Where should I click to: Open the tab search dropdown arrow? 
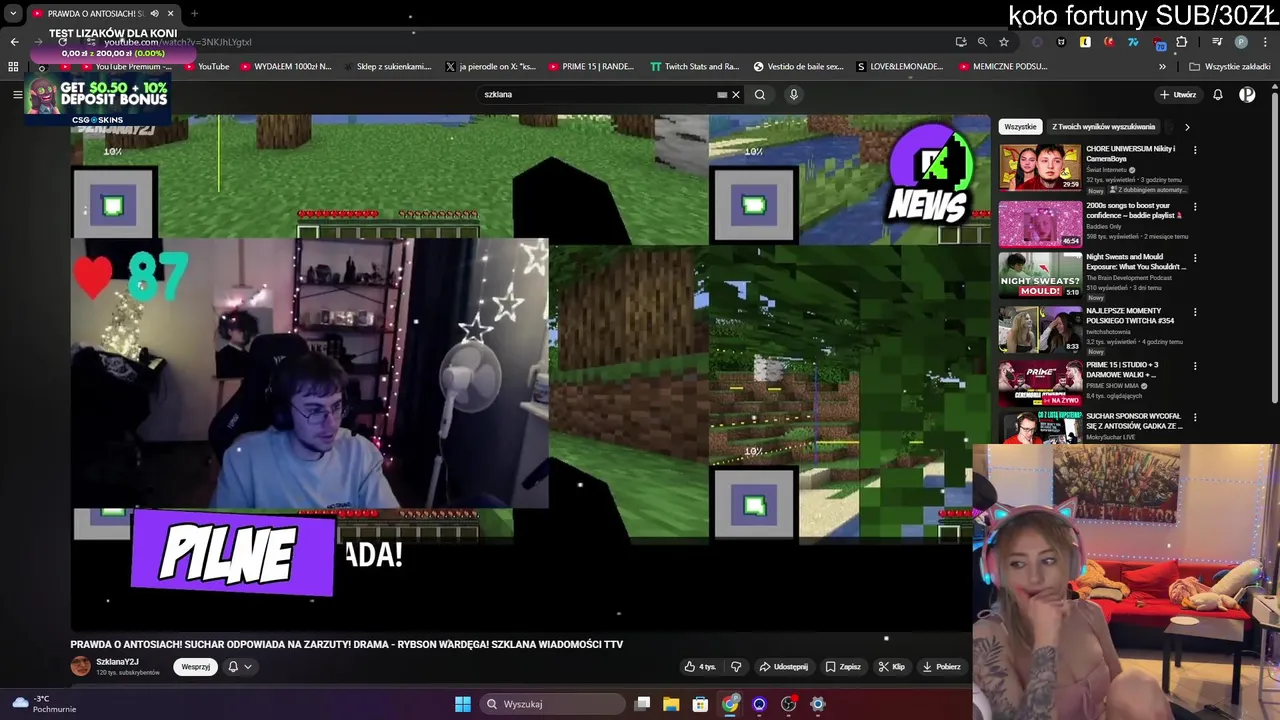13,14
